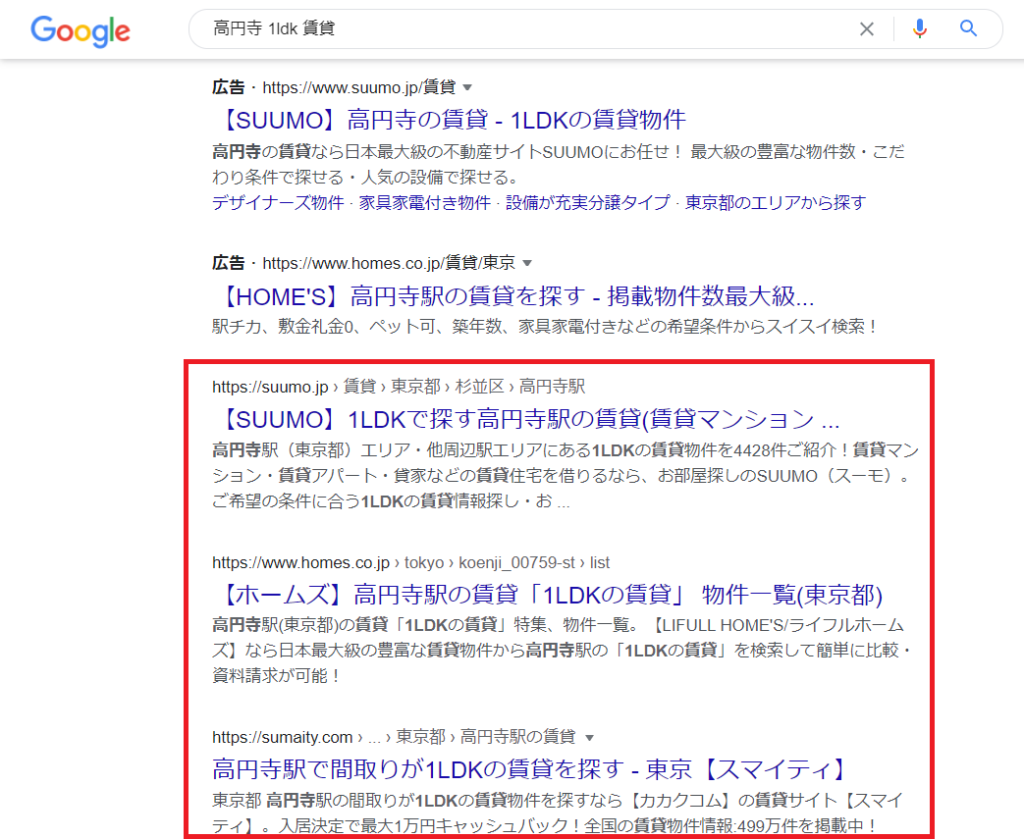The height and width of the screenshot is (839, 1024).
Task: Click the https://www.suumo.jp/賃貸 ad URL text
Action: coord(359,87)
